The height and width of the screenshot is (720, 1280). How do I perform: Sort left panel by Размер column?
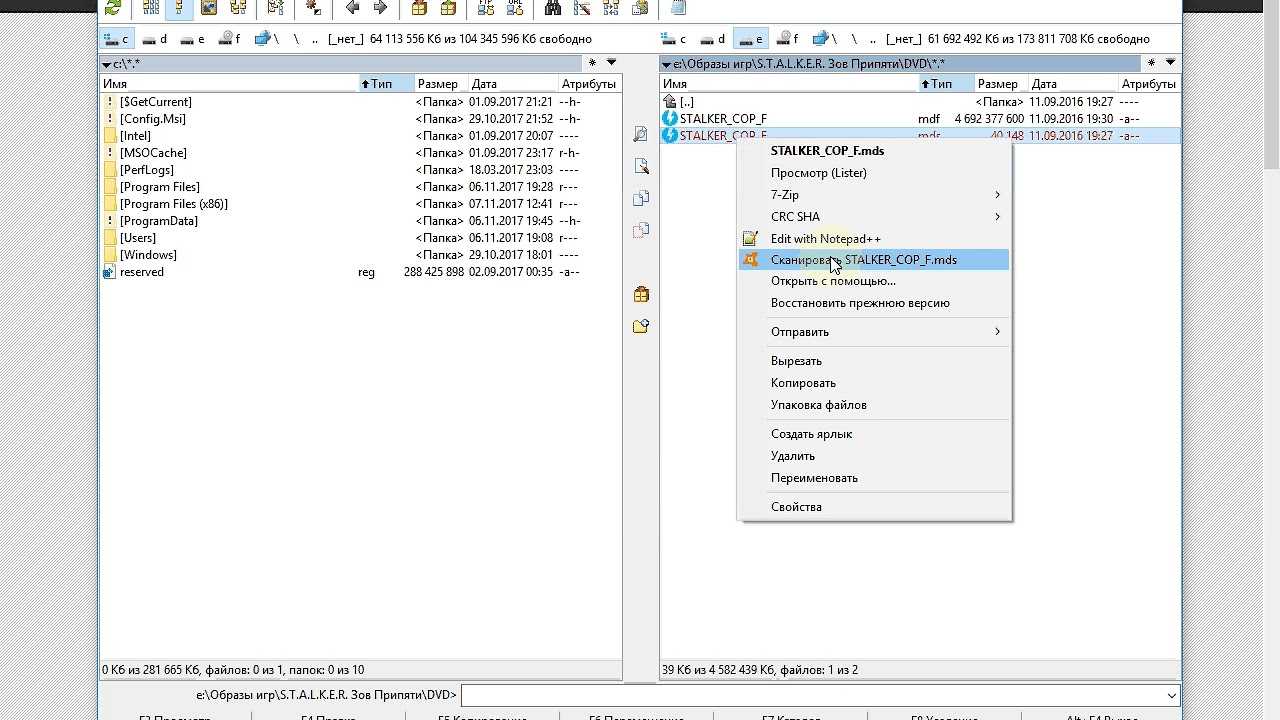coord(441,84)
